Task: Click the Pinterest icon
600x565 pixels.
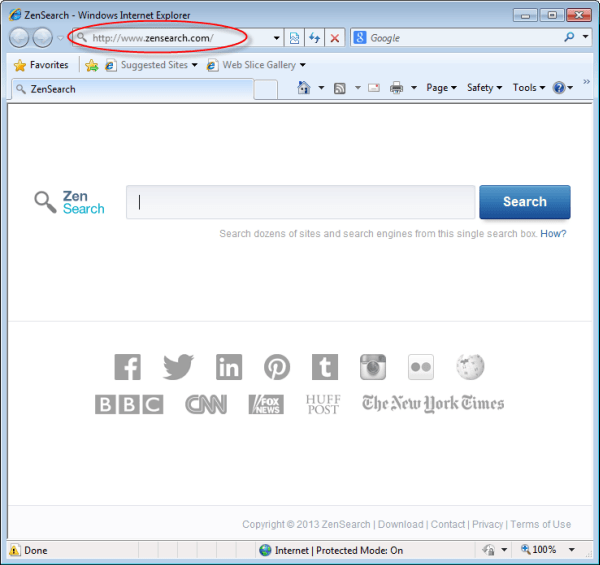Action: 277,367
